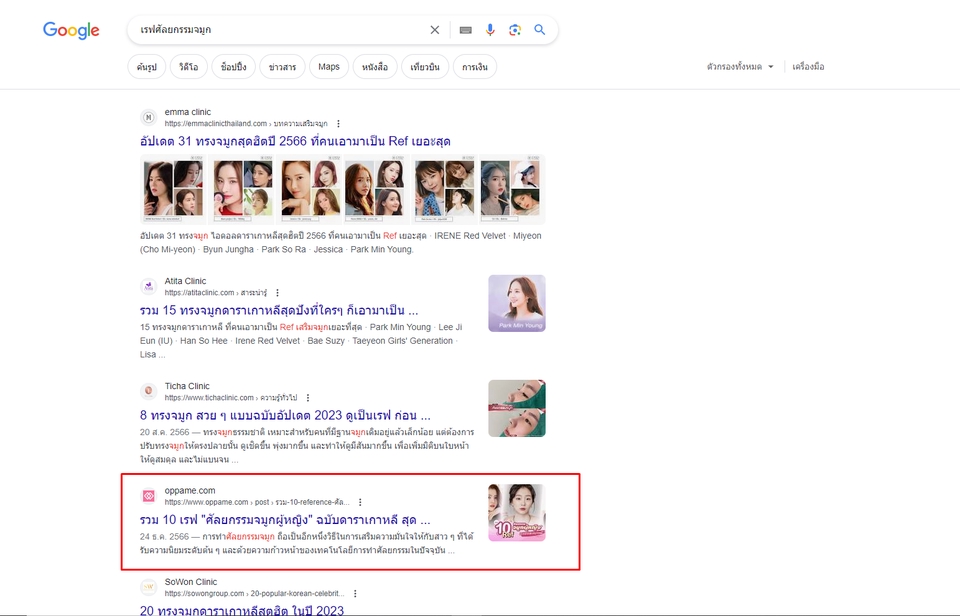The height and width of the screenshot is (616, 960).
Task: Open the three-dot menu for Atita Clinic result
Action: click(277, 293)
